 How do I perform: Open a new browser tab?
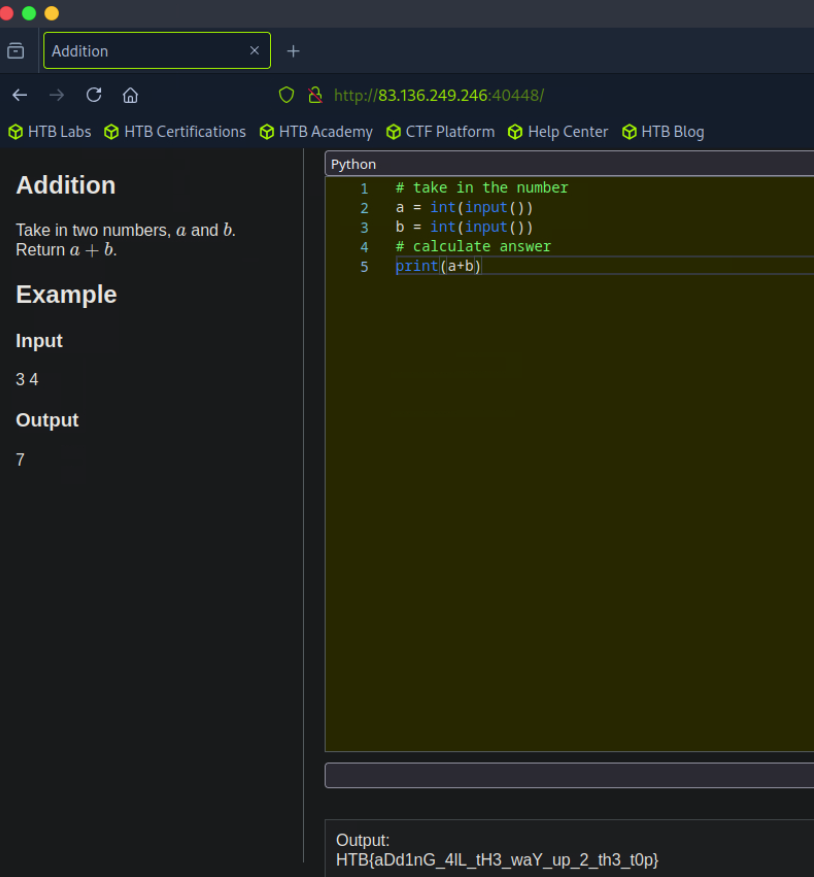coord(293,51)
